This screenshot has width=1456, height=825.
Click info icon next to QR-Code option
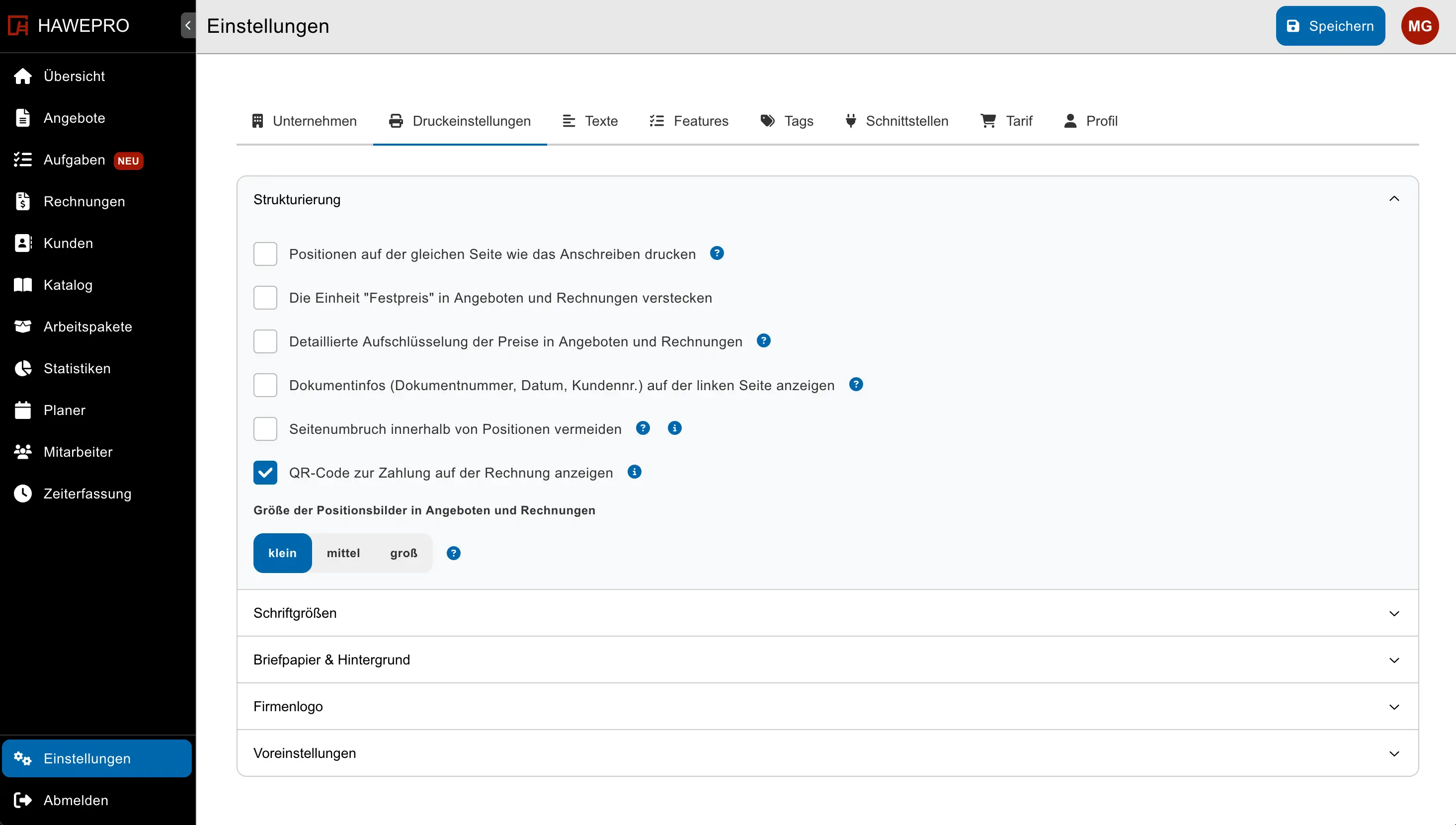point(635,472)
